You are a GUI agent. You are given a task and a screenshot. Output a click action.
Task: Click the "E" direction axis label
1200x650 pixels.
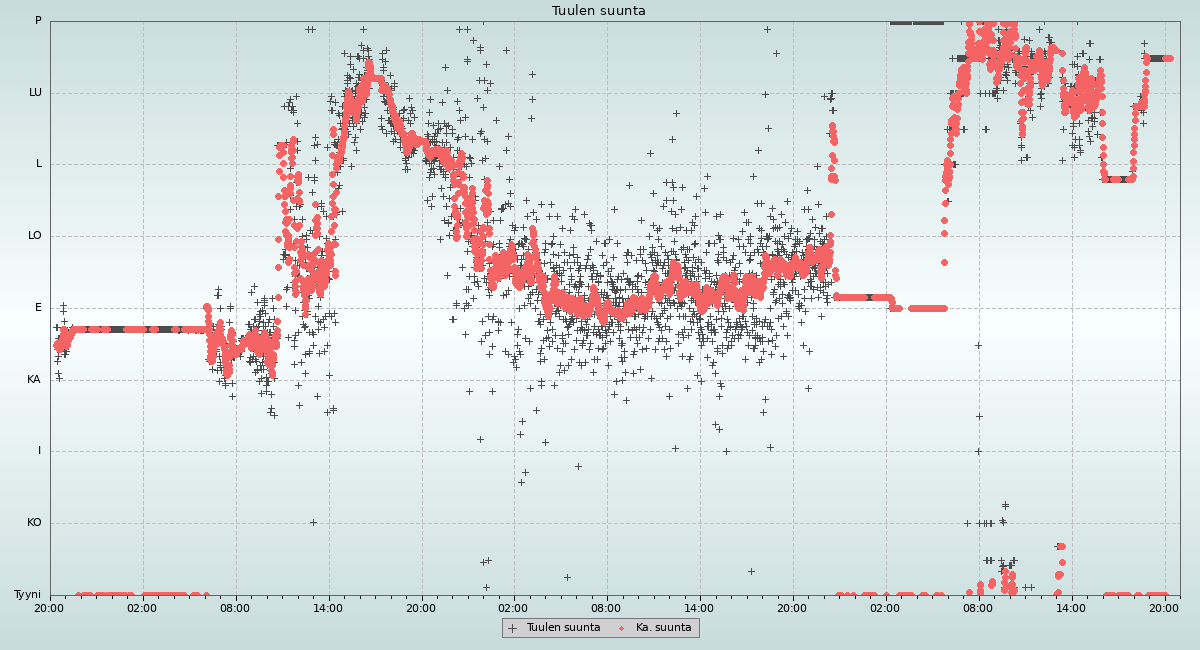coord(39,308)
